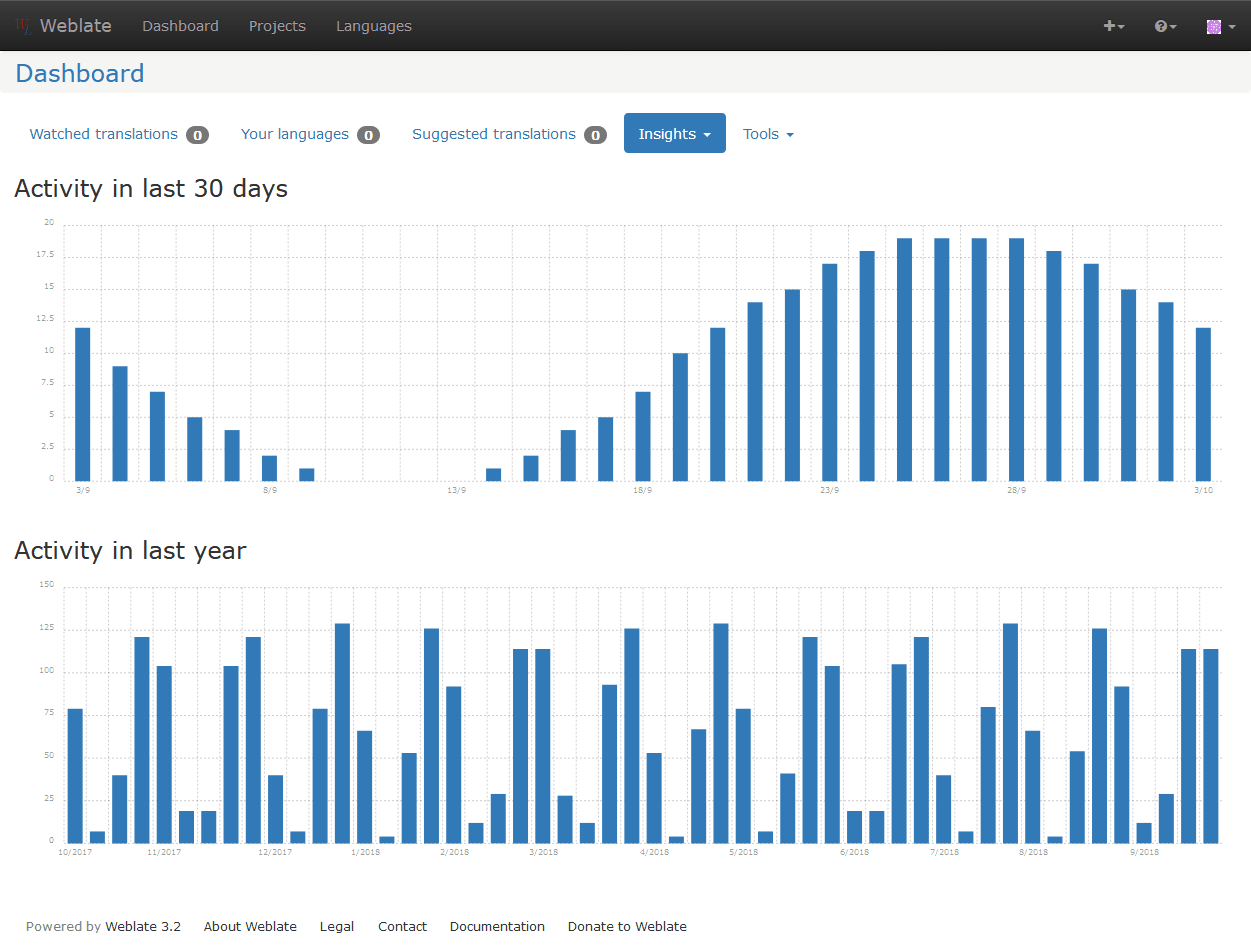Click the Dashboard breadcrumb heading

tap(80, 73)
